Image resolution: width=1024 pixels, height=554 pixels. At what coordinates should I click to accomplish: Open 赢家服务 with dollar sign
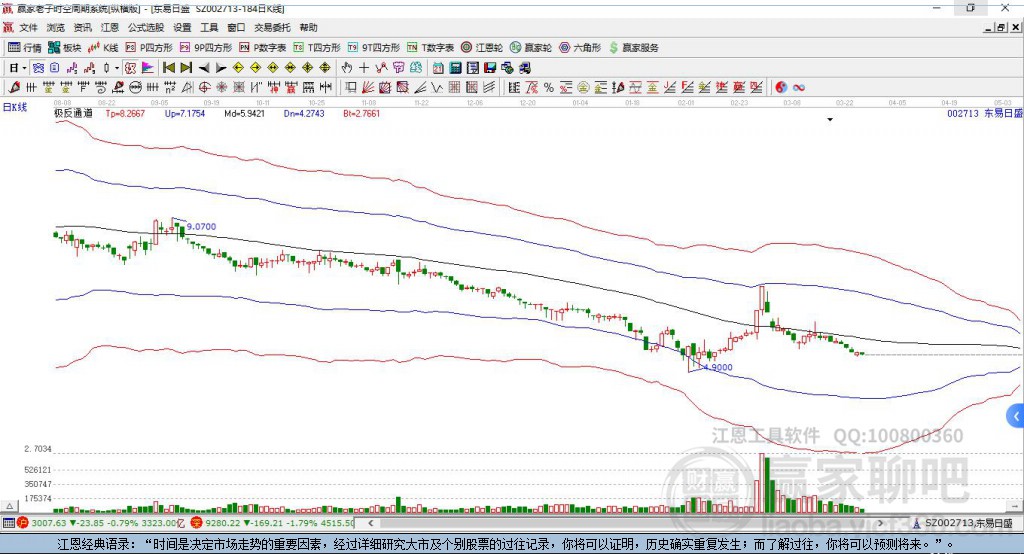click(x=633, y=48)
